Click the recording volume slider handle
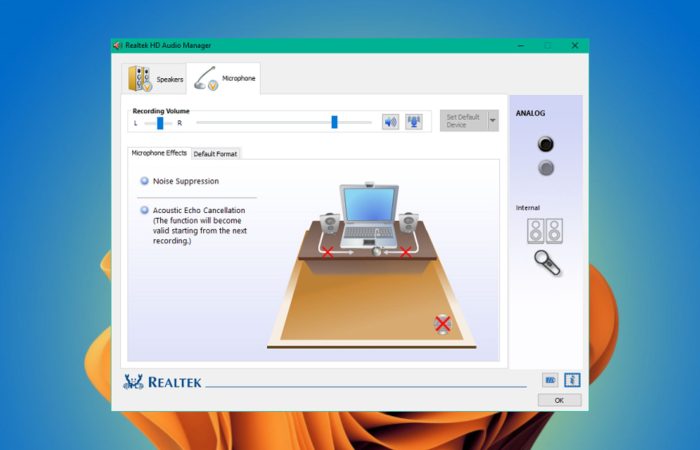This screenshot has height=450, width=700. click(x=334, y=122)
